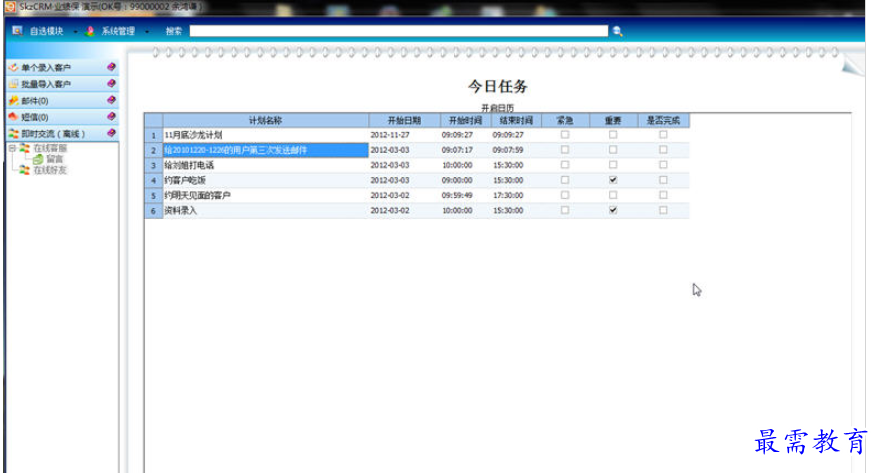Toggle 紧急 checkbox for row 2 email task

tap(565, 150)
